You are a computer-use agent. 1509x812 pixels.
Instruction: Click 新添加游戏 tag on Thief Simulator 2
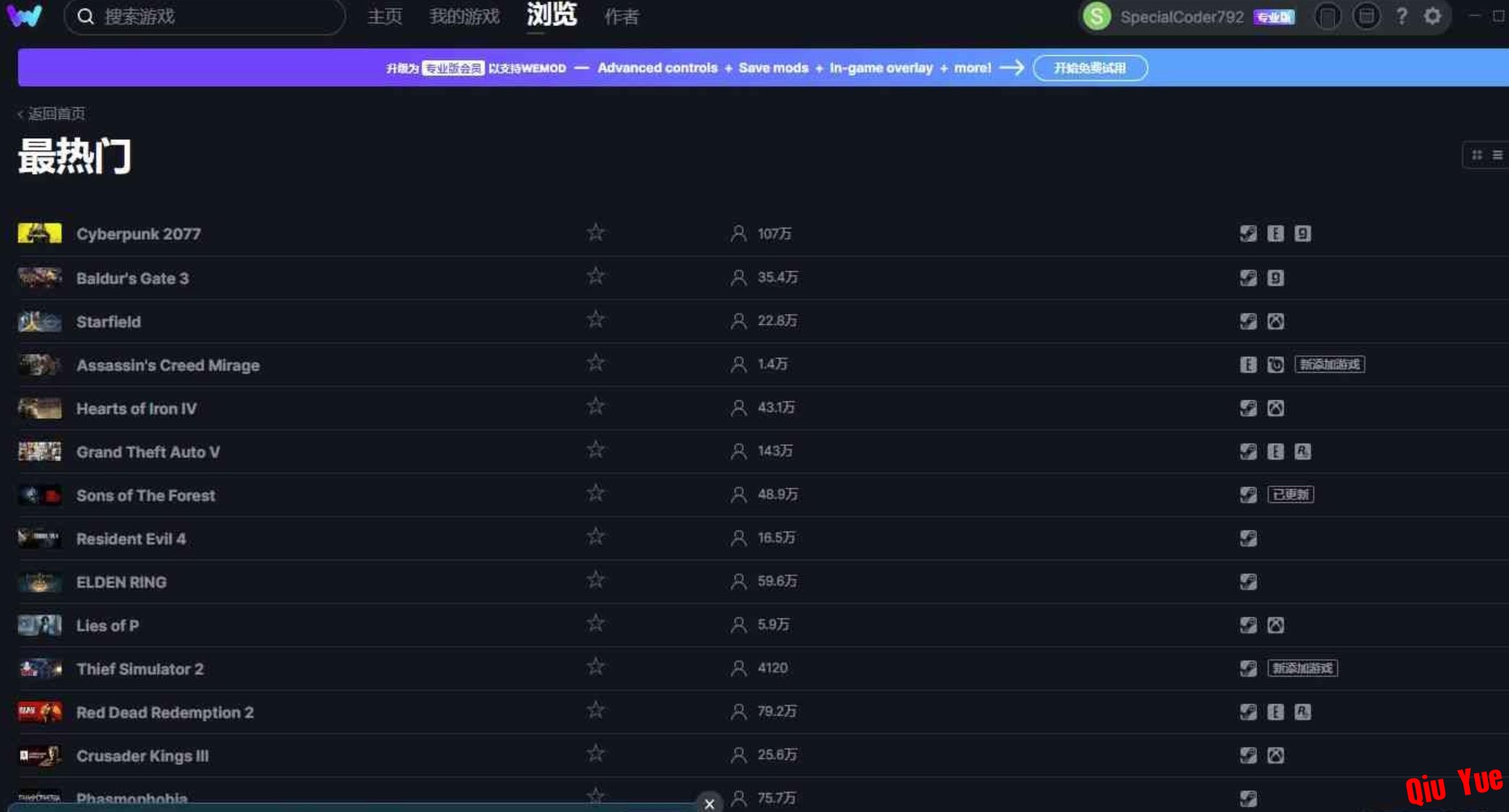[x=1303, y=668]
